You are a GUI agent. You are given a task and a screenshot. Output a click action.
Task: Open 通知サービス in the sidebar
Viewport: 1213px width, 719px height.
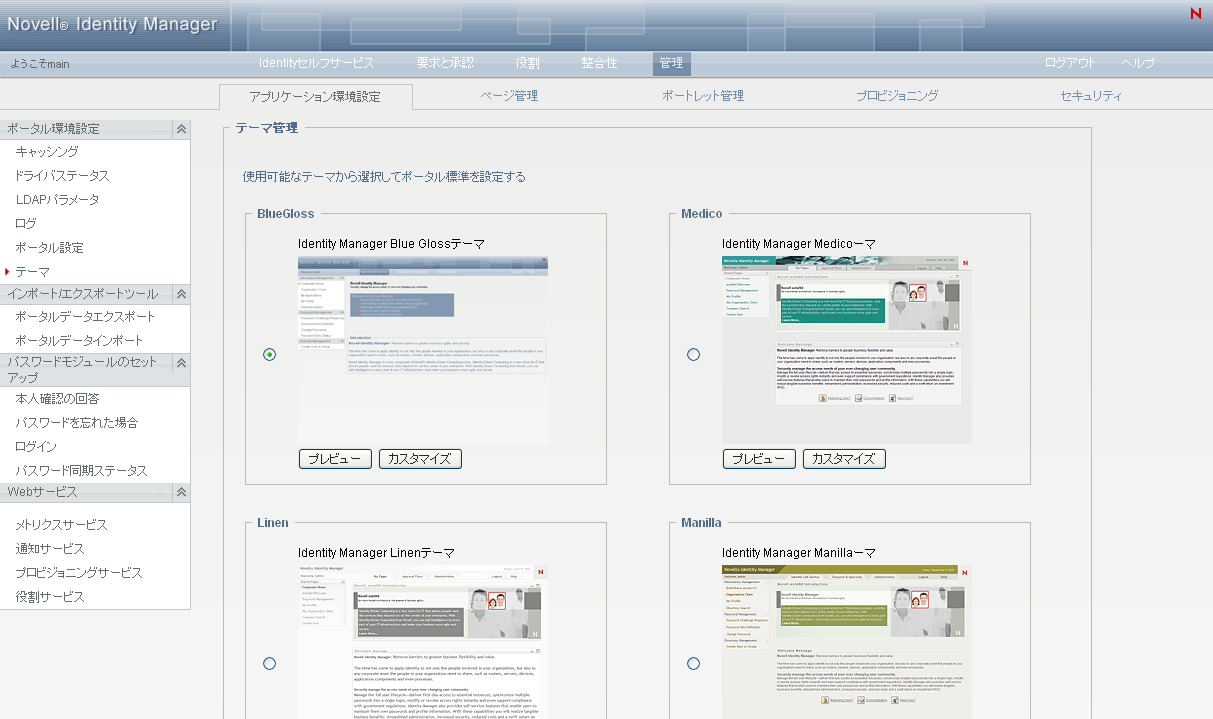click(50, 549)
